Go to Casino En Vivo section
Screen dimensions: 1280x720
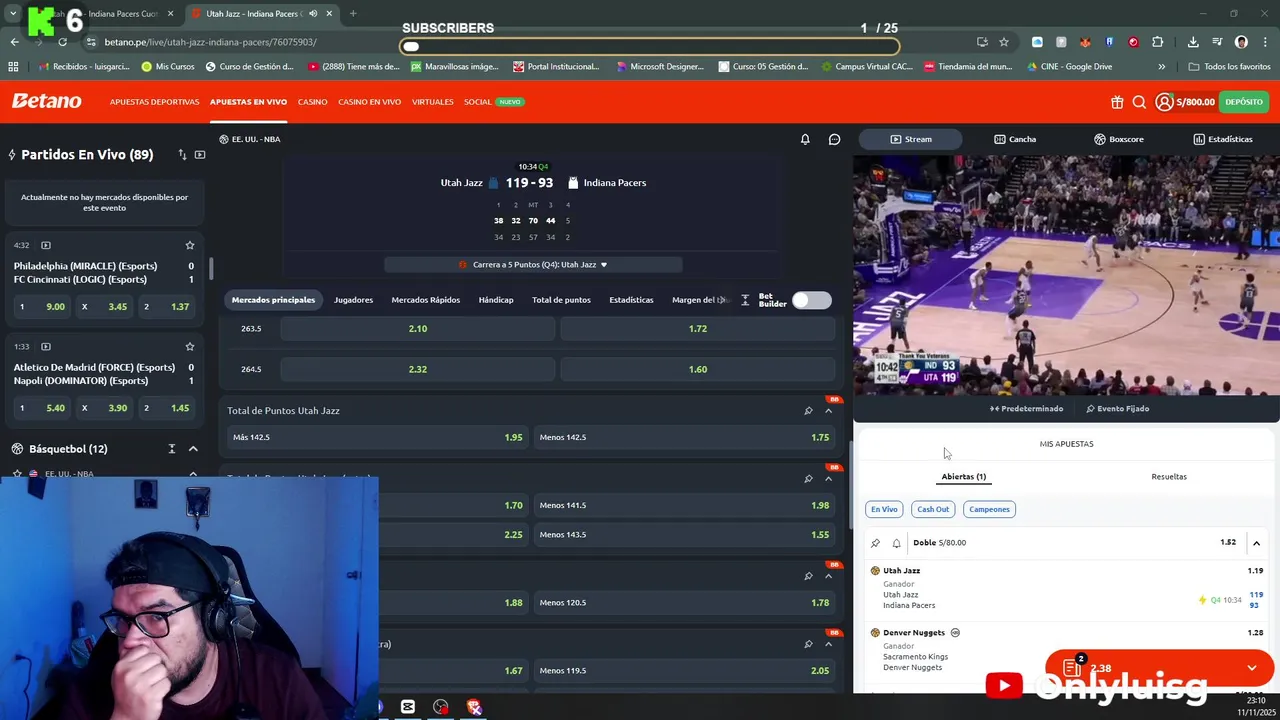tap(369, 102)
